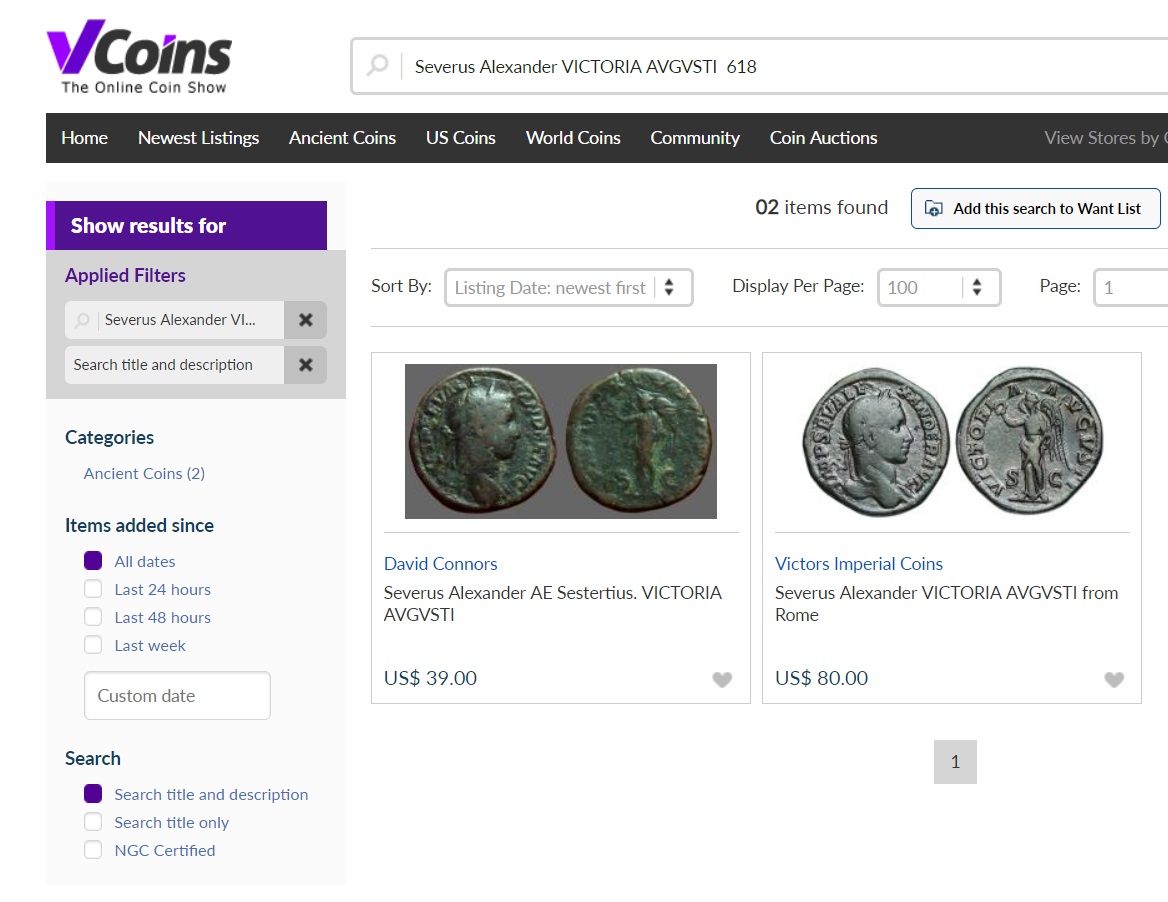Image resolution: width=1168 pixels, height=902 pixels.
Task: Check Last week filter
Action: [x=93, y=644]
